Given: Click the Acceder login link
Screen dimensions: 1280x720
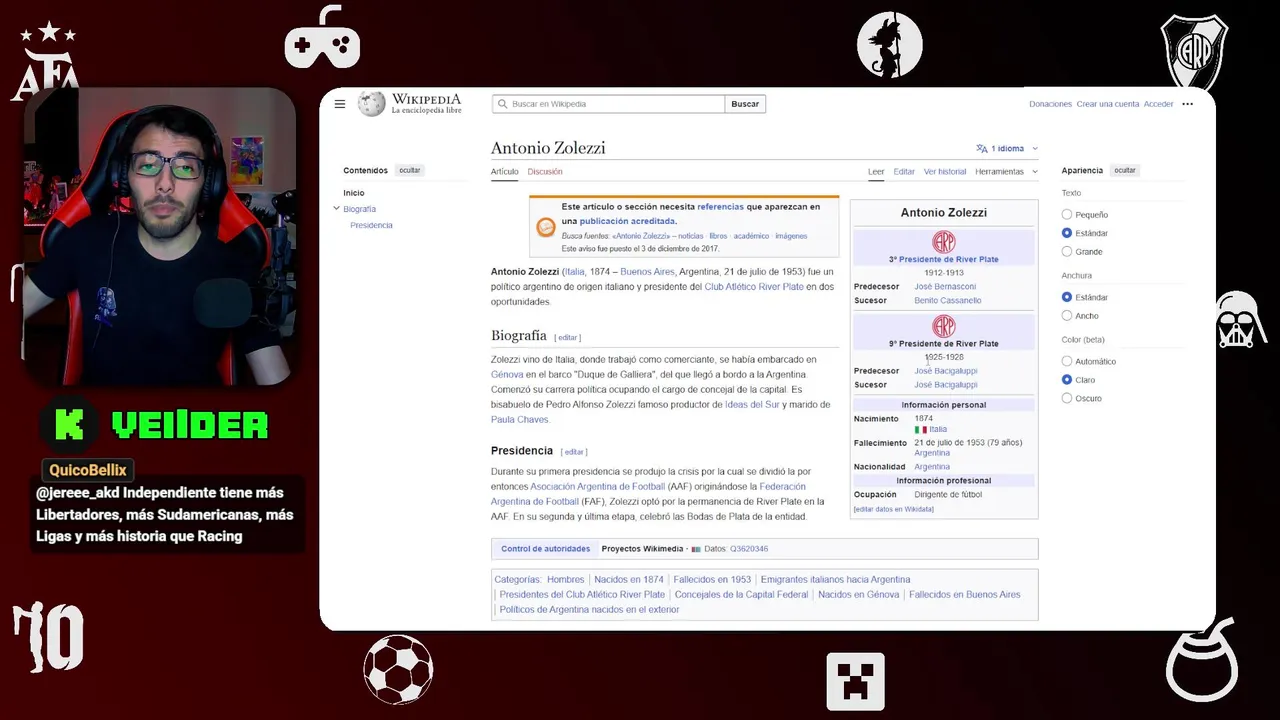Looking at the screenshot, I should 1159,104.
